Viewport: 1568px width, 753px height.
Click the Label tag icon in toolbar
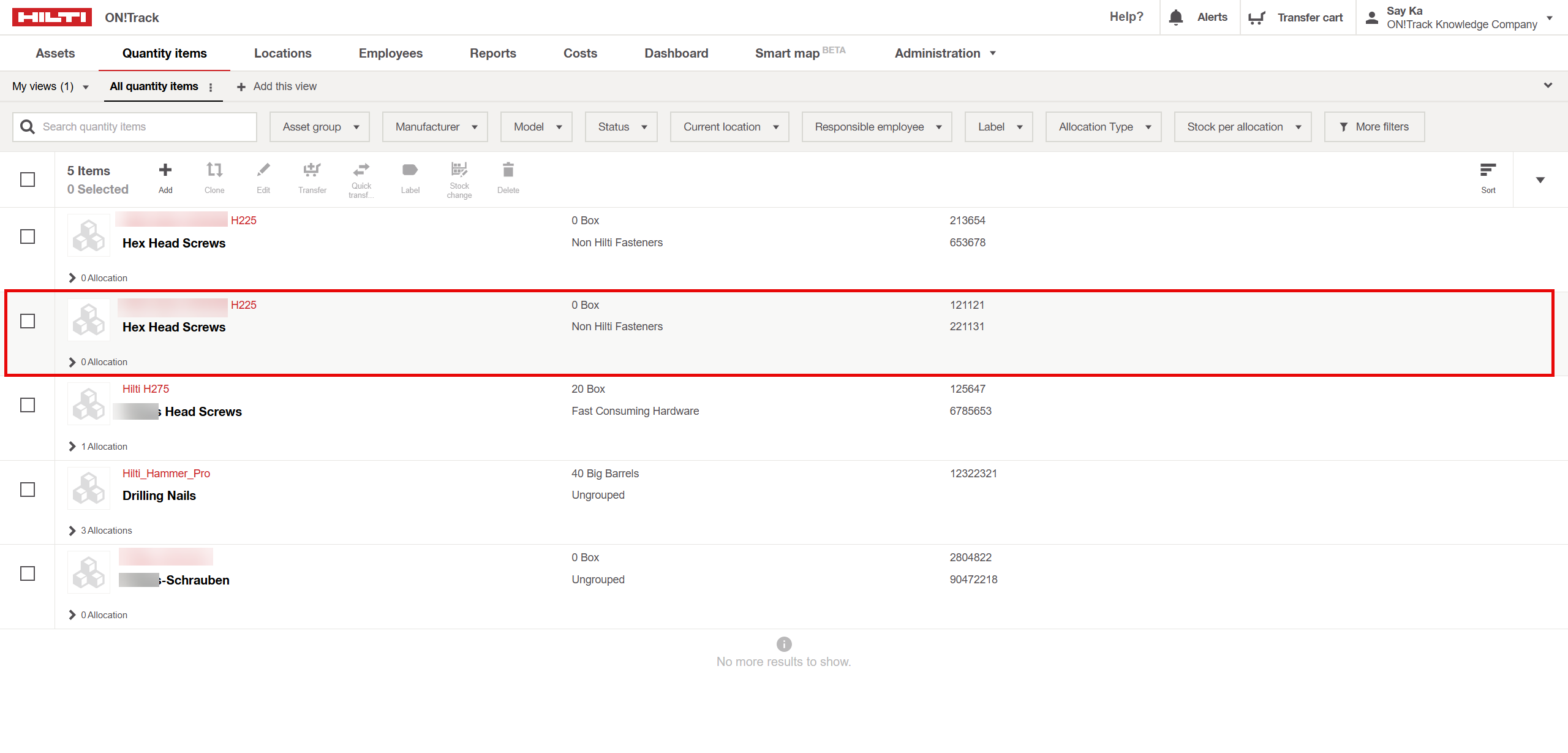point(410,170)
